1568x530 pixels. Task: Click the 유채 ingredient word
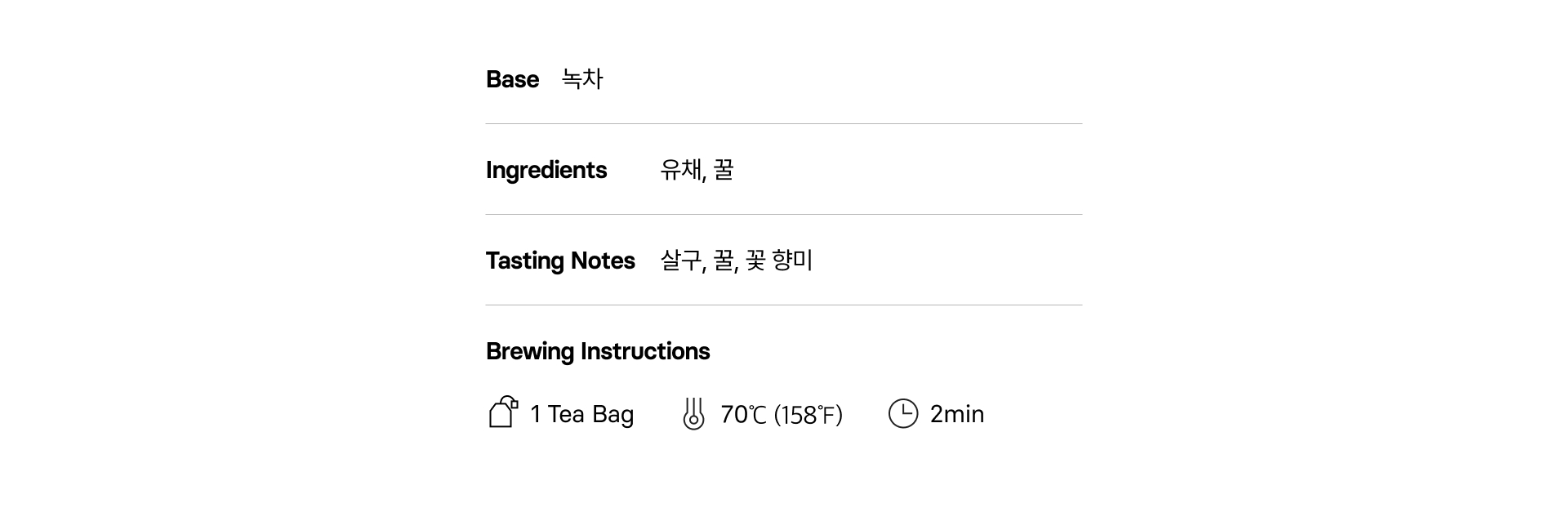point(680,170)
